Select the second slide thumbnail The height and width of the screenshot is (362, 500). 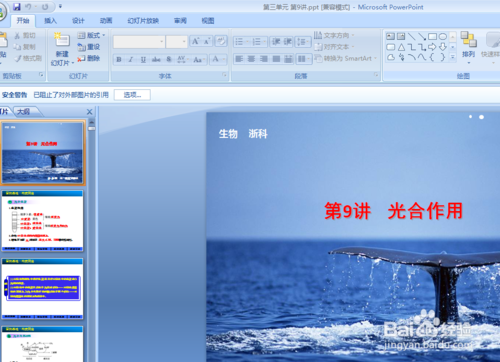pyautogui.click(x=42, y=221)
